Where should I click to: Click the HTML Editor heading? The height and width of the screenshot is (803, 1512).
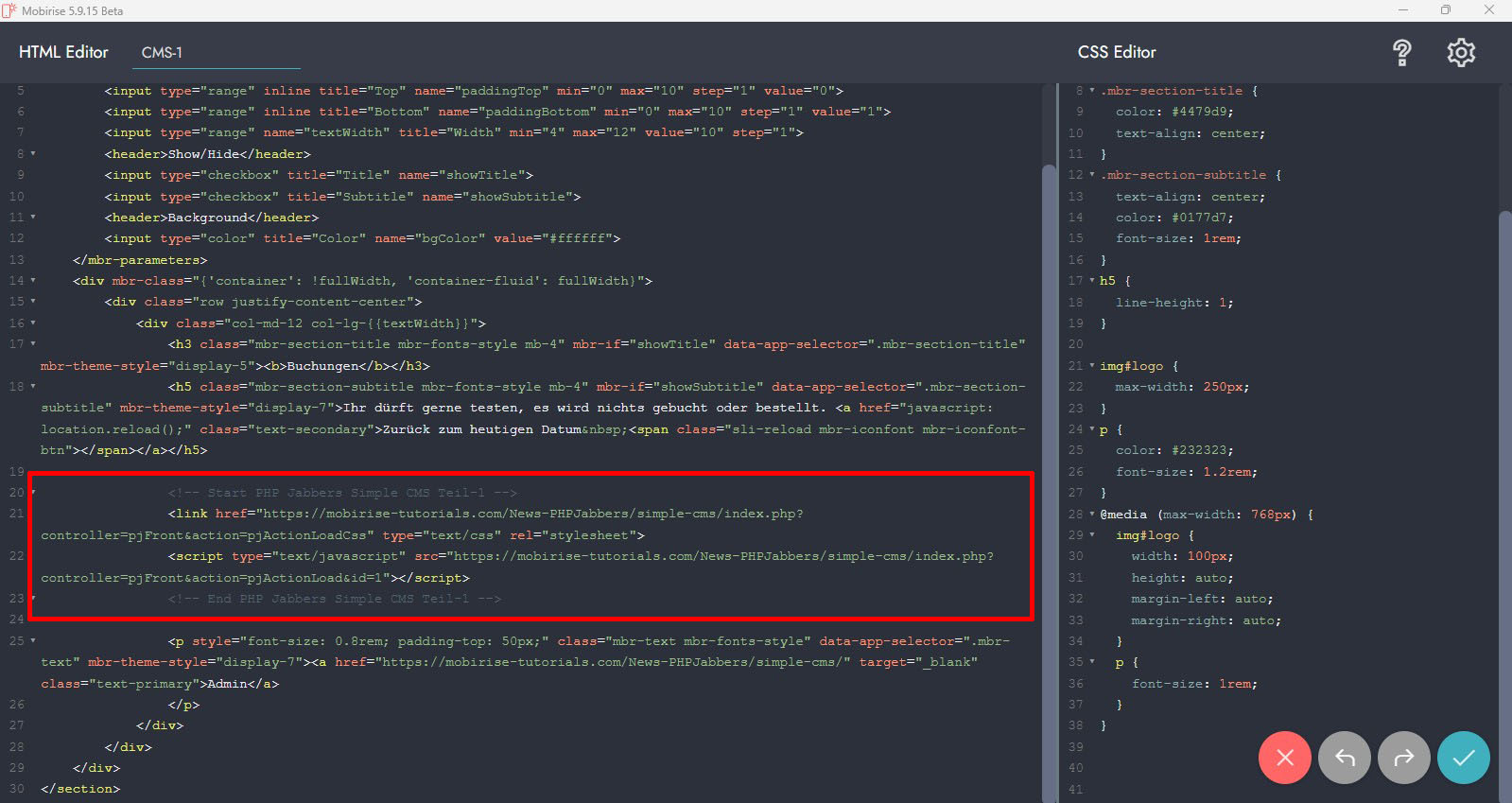click(63, 52)
